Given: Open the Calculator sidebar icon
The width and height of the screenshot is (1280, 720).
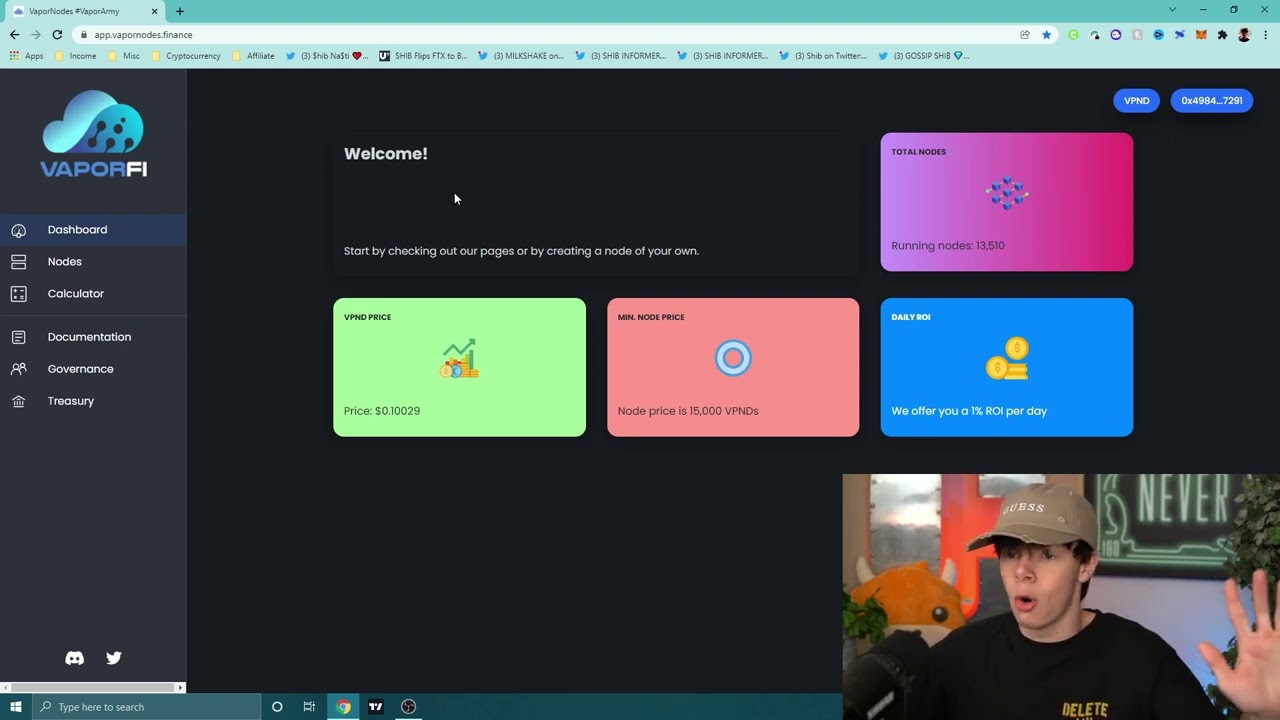Looking at the screenshot, I should (x=18, y=294).
